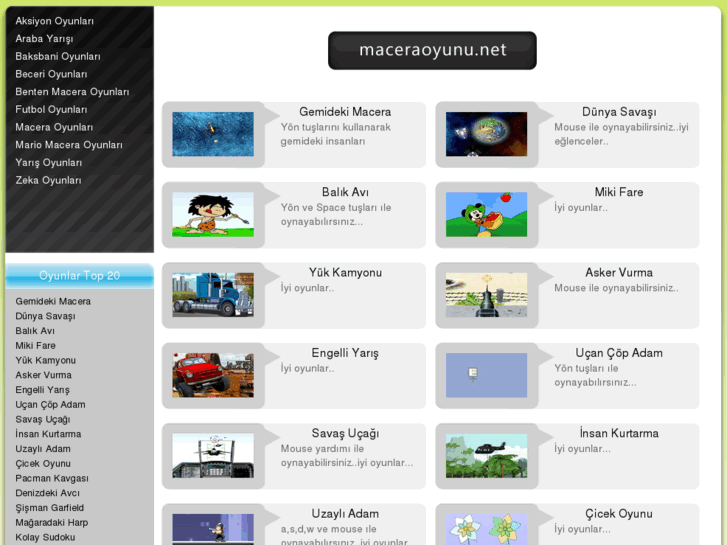Select Miki Fare in Top 20 list
This screenshot has width=727, height=545.
pyautogui.click(x=35, y=346)
